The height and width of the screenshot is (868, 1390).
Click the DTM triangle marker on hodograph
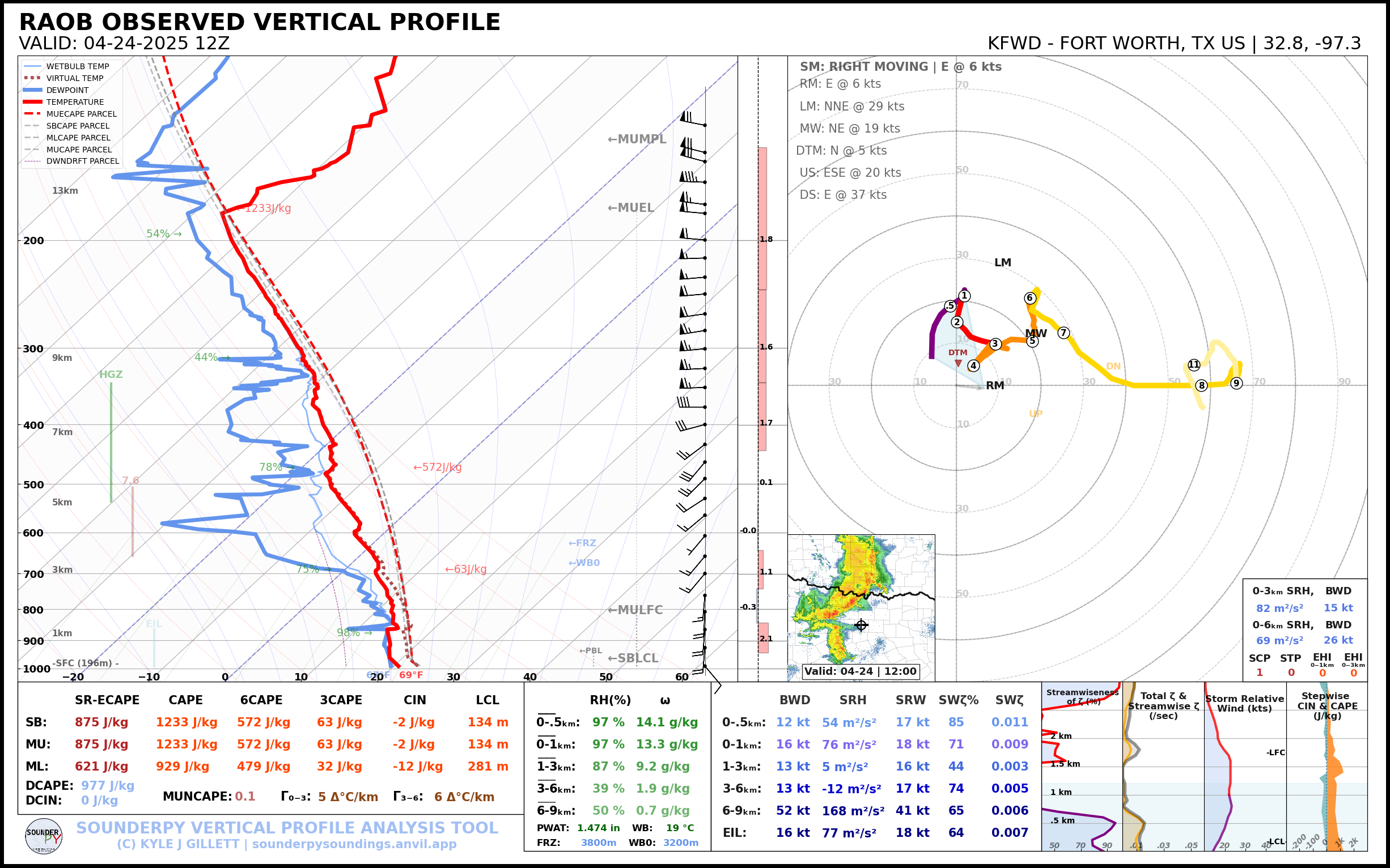958,363
